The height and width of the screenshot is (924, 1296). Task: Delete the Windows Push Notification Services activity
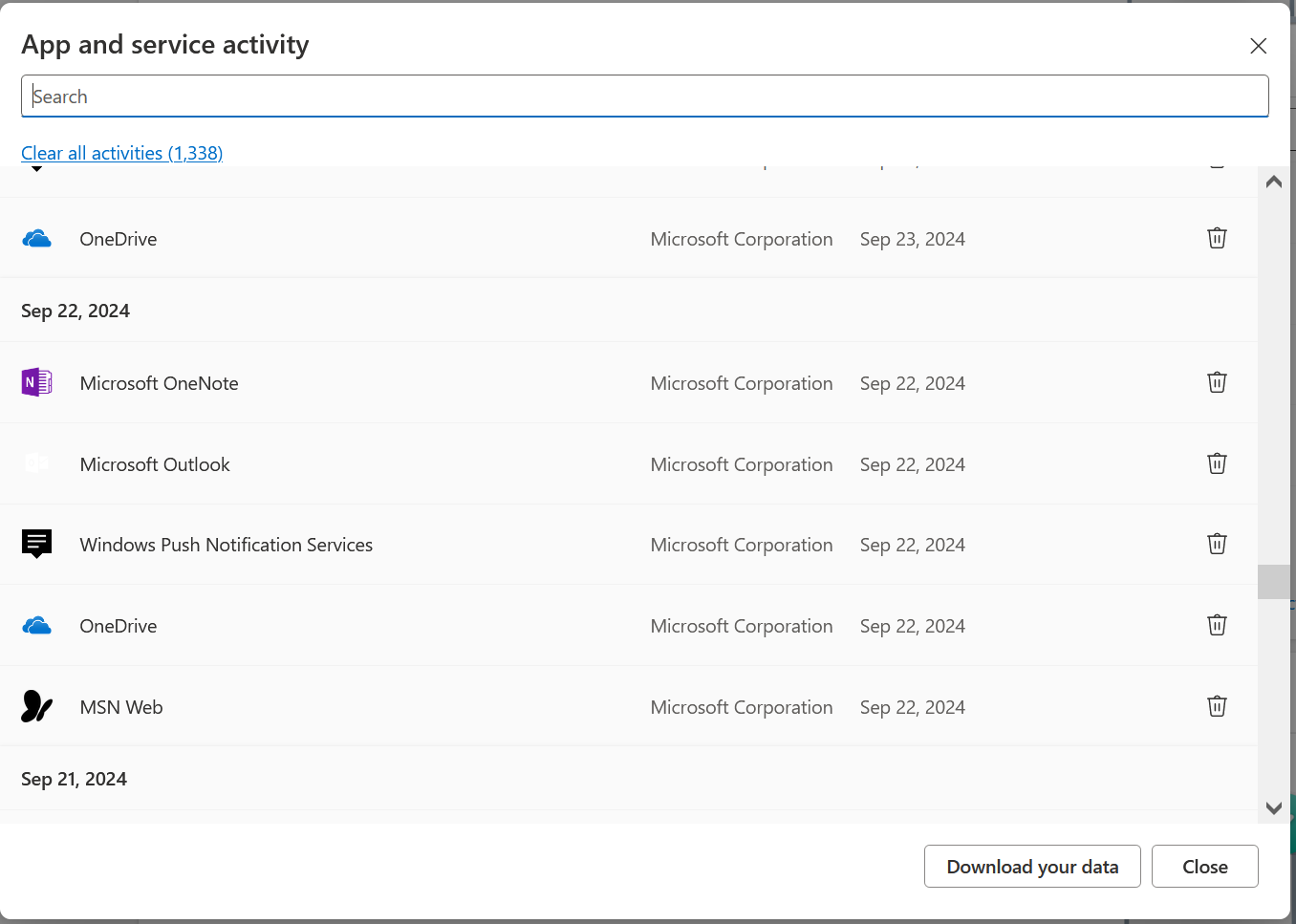[x=1217, y=544]
